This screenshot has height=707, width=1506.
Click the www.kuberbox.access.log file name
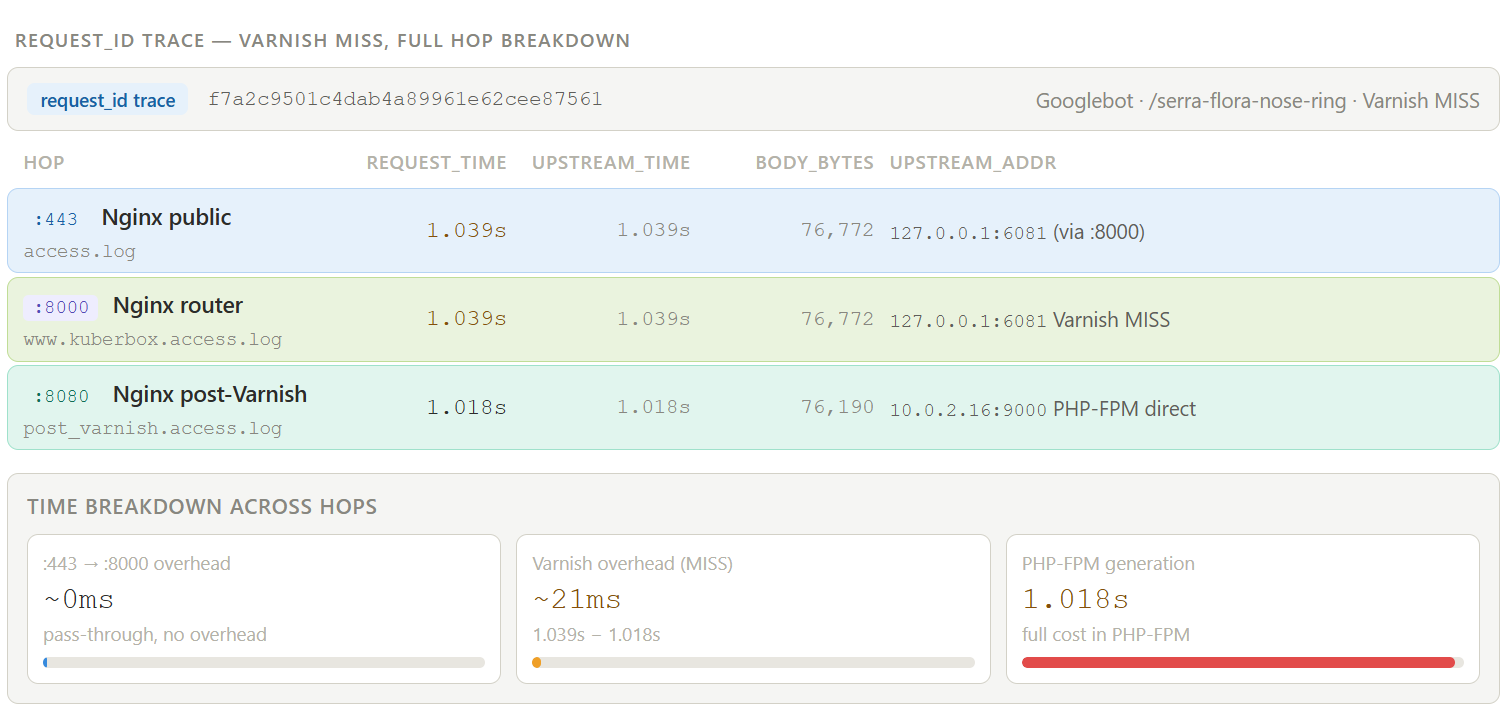point(152,339)
